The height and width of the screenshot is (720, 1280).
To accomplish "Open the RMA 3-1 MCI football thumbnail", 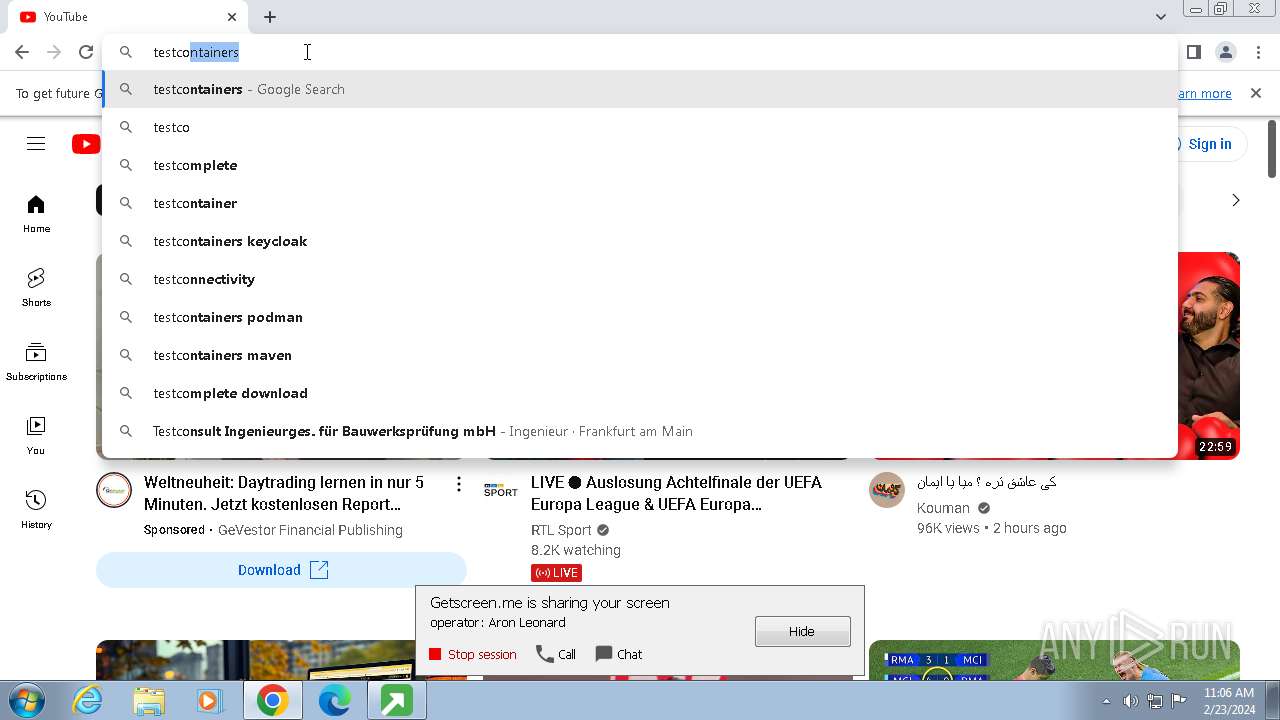I will [1054, 660].
